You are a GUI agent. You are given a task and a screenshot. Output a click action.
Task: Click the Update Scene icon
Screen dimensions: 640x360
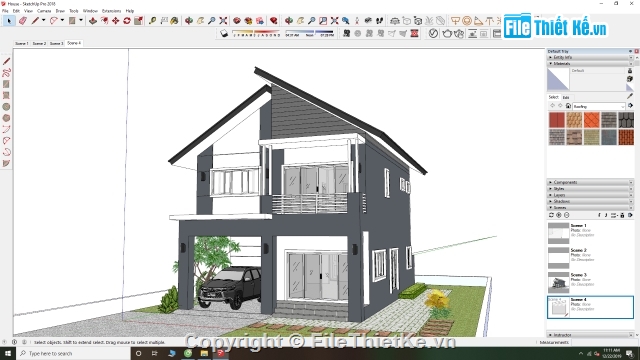click(551, 215)
